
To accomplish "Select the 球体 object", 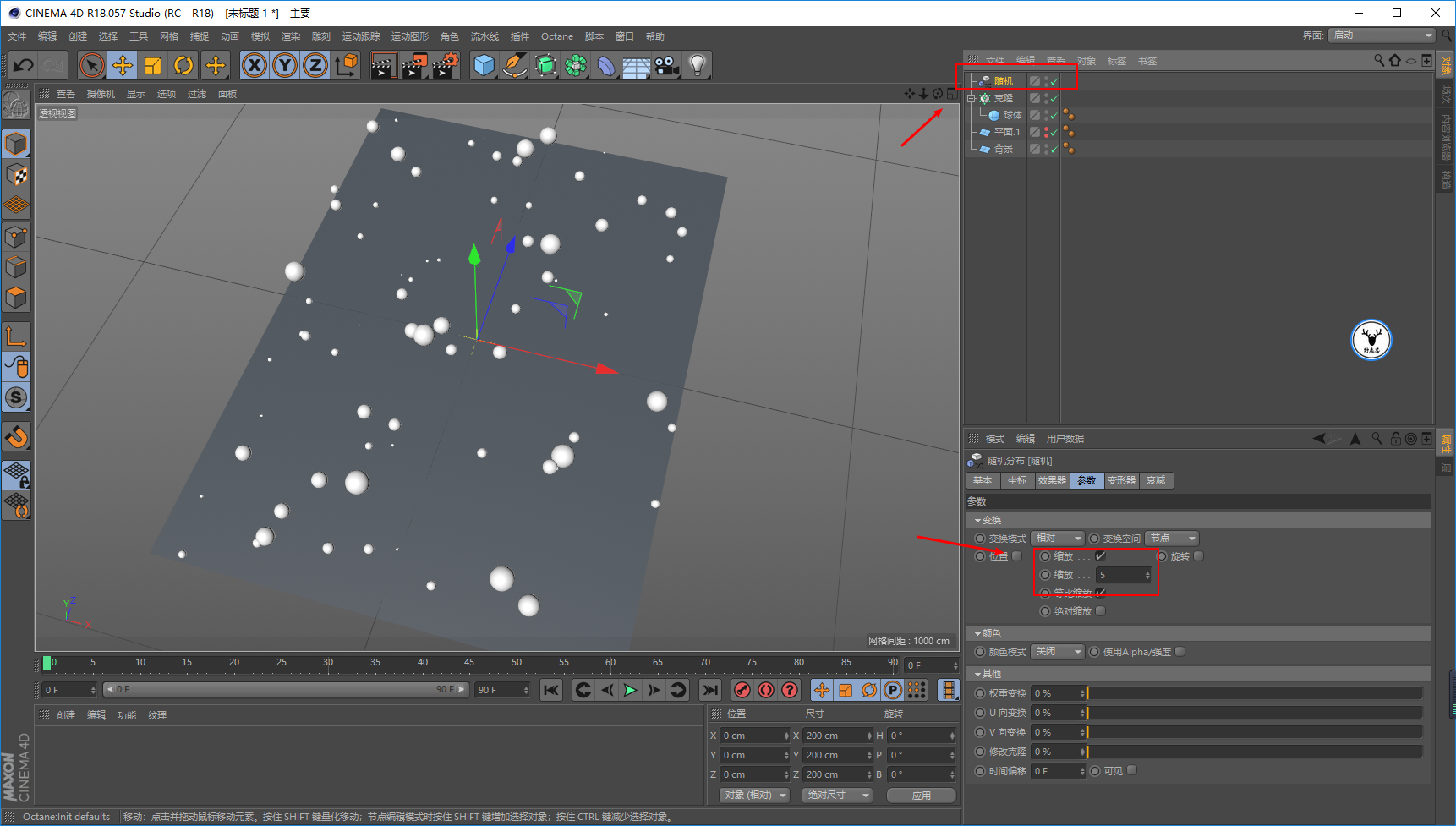I will (x=1013, y=115).
